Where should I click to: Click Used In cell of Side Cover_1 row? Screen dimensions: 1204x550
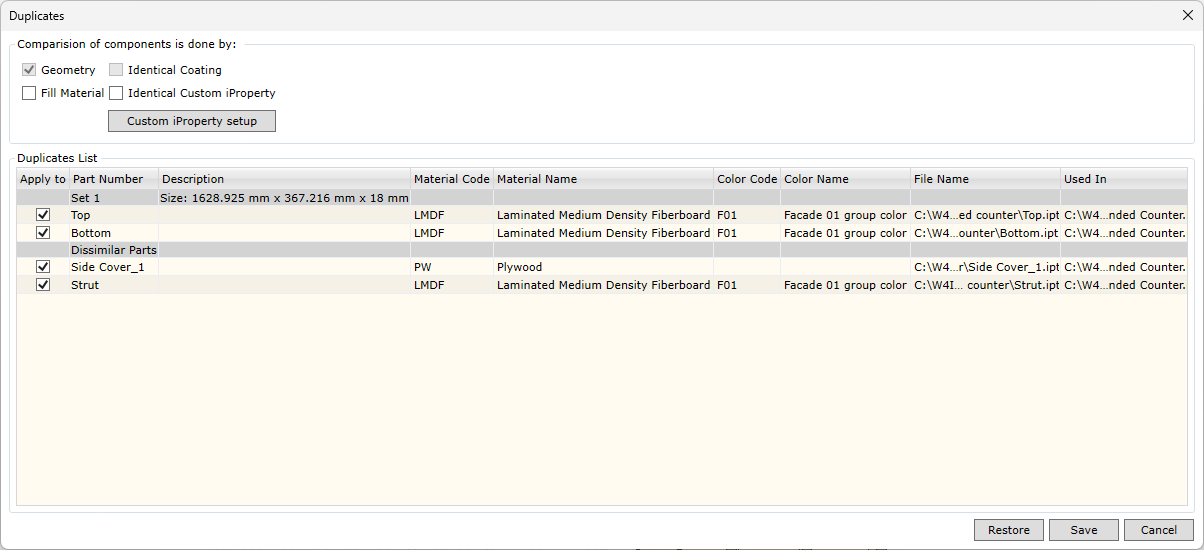click(1124, 267)
